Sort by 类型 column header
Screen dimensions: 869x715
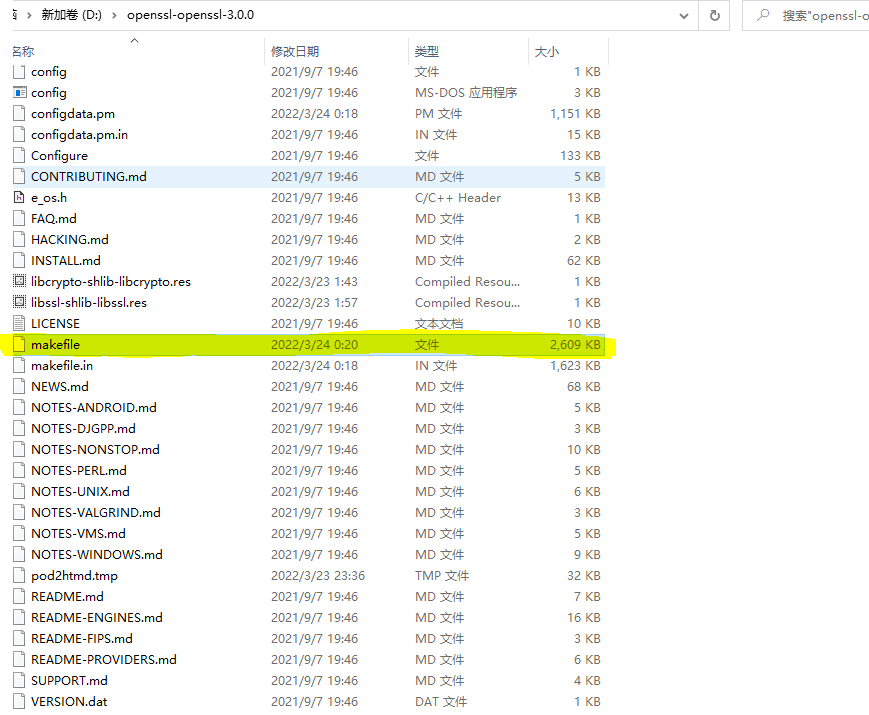coord(427,52)
